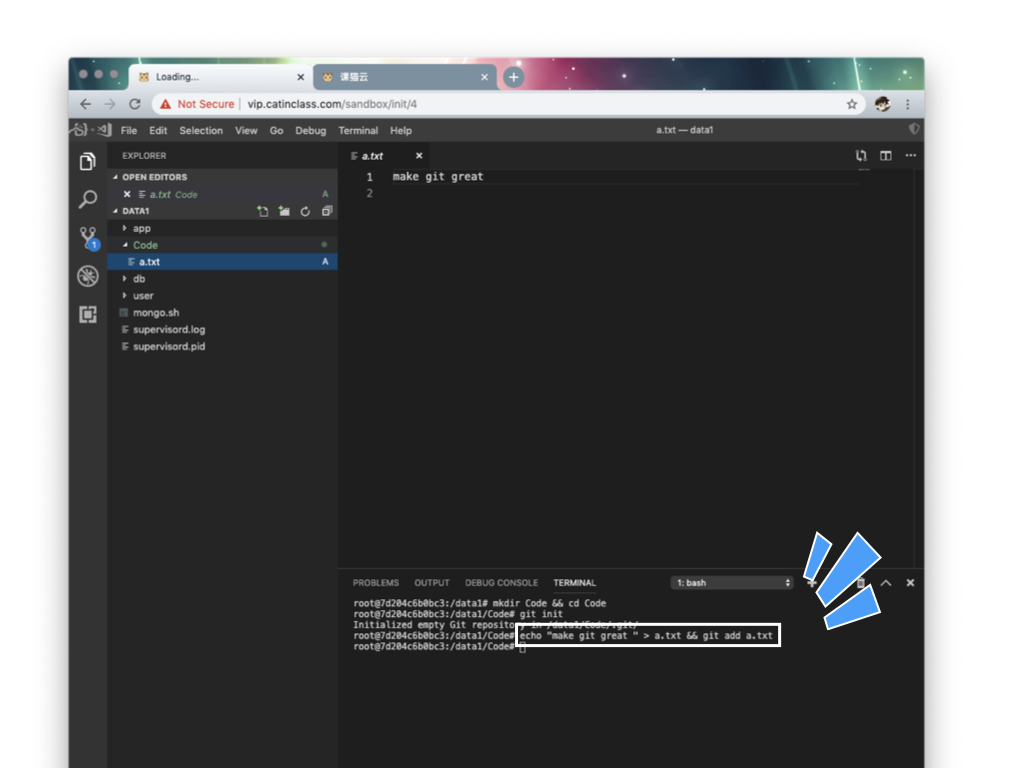Open the mongo.sh file

tap(155, 313)
